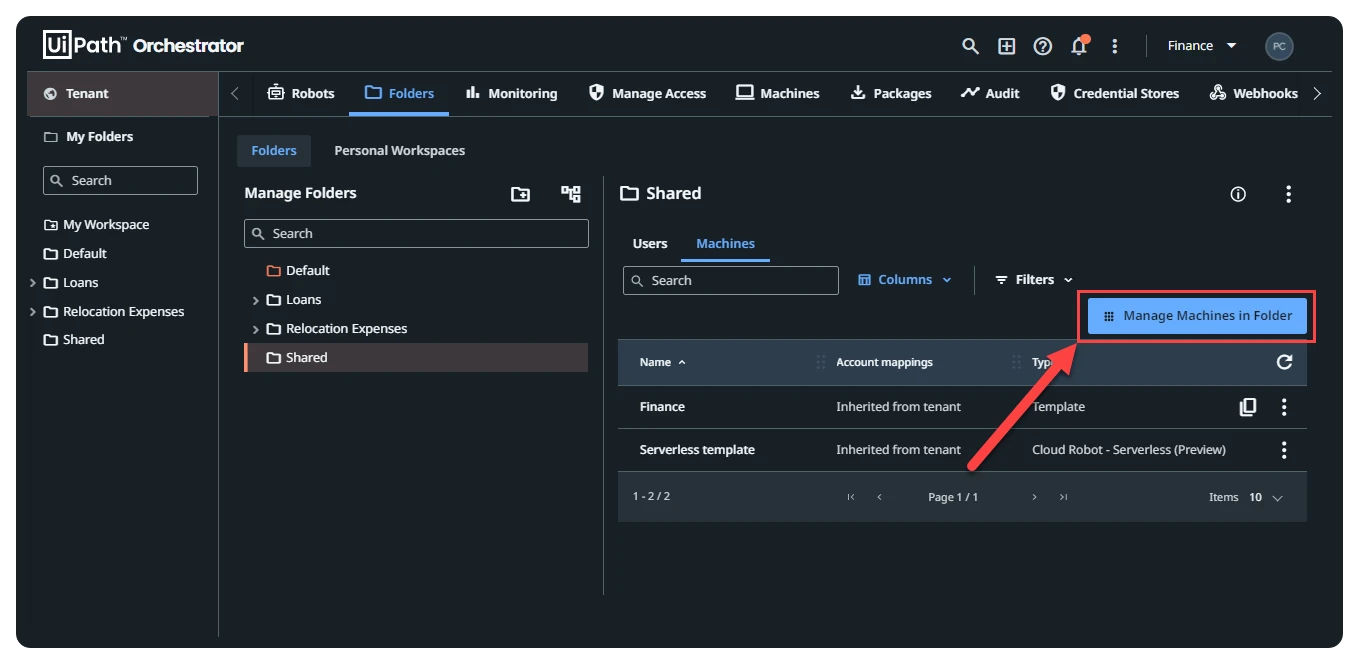Select Default folder in sidebar
Viewport: 1363px width, 668px height.
click(x=84, y=254)
